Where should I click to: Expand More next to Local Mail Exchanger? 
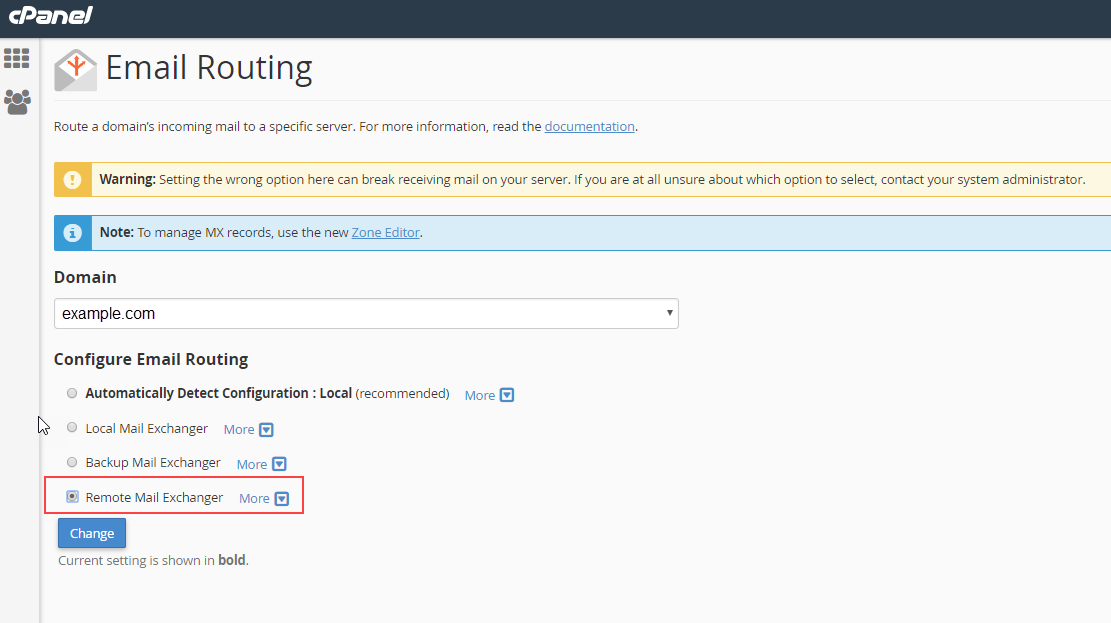click(248, 430)
